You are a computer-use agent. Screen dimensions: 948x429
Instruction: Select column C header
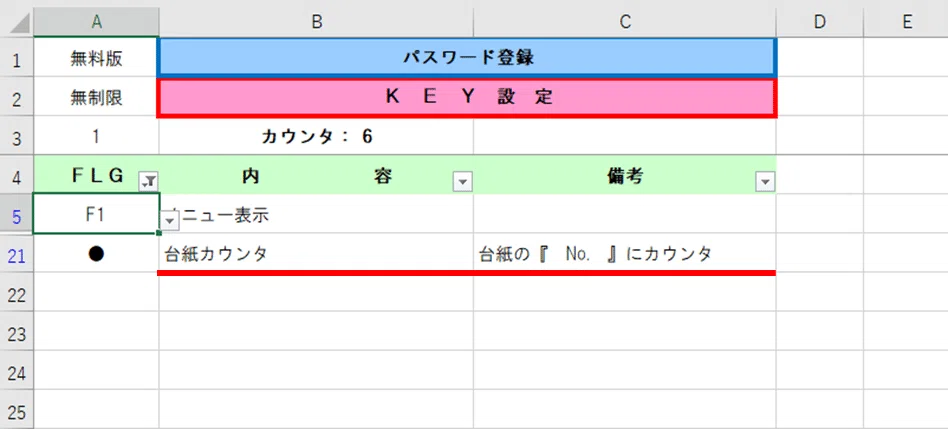coord(625,23)
